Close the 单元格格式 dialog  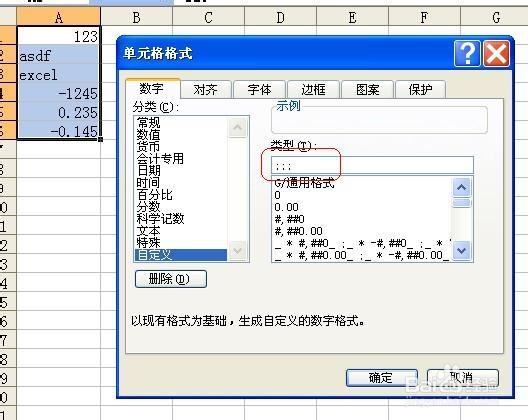(x=496, y=54)
